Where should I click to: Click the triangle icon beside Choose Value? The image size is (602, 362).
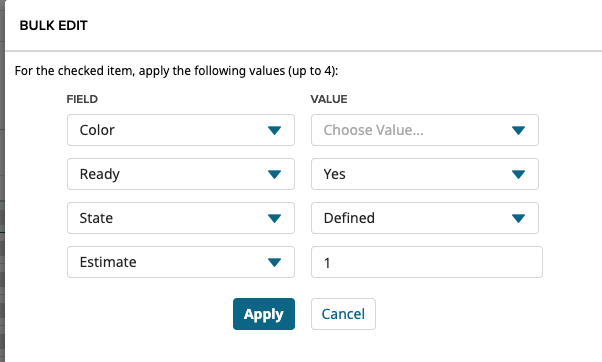(518, 131)
